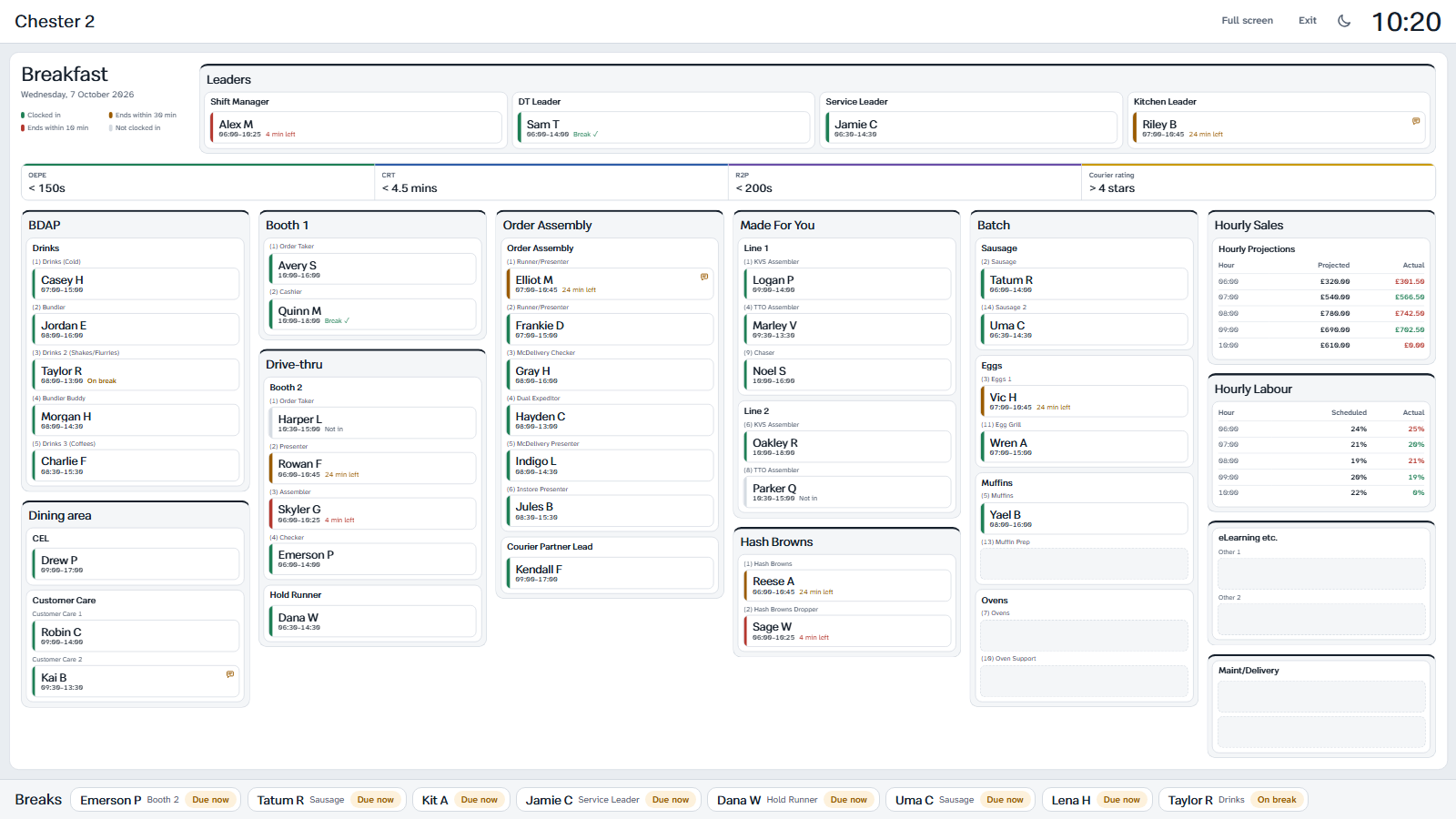1456x819 pixels.
Task: Select the CRT target tile
Action: [551, 182]
